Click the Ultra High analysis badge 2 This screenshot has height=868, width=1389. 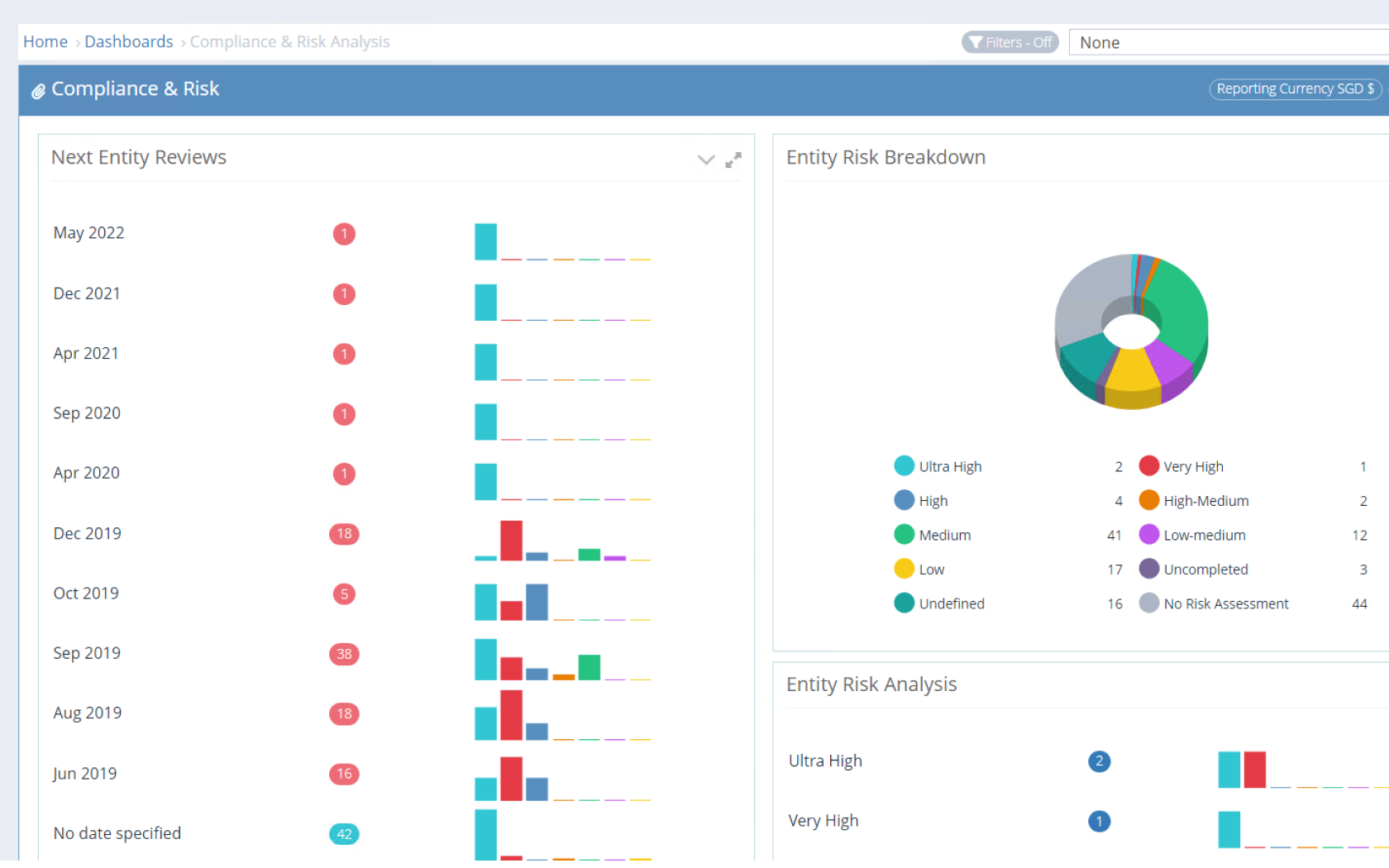tap(1099, 761)
